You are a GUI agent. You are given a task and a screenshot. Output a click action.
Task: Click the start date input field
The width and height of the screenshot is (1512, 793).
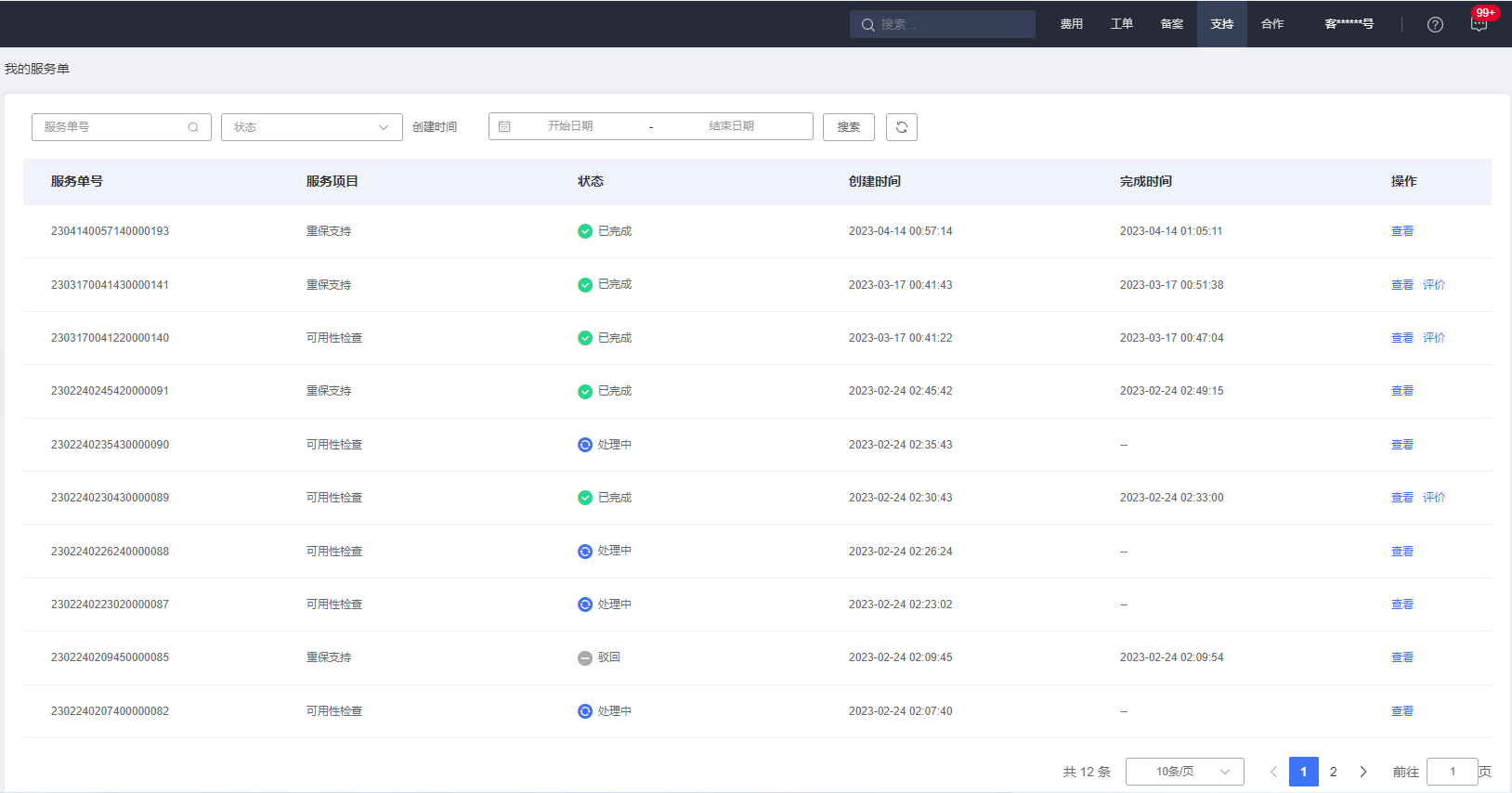[570, 126]
